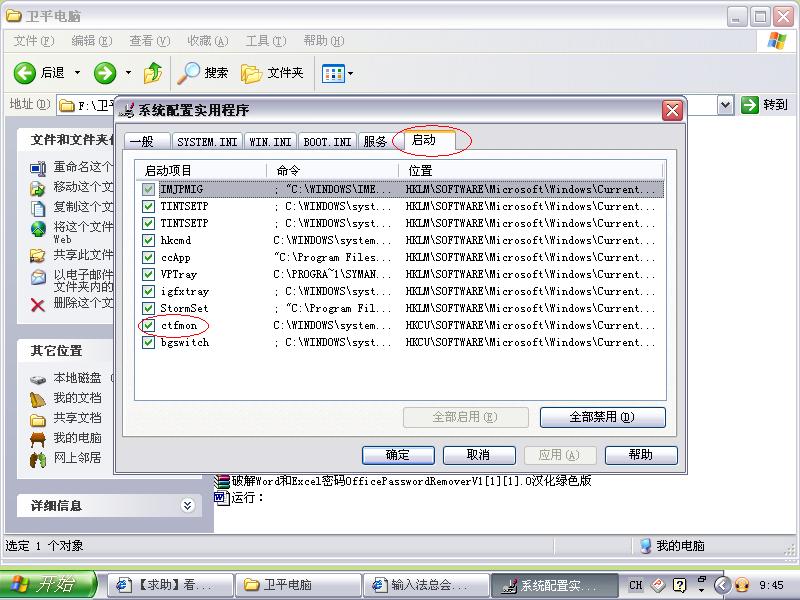Viewport: 800px width, 600px height.
Task: Toggle the ctfmon startup checkbox
Action: pos(148,326)
